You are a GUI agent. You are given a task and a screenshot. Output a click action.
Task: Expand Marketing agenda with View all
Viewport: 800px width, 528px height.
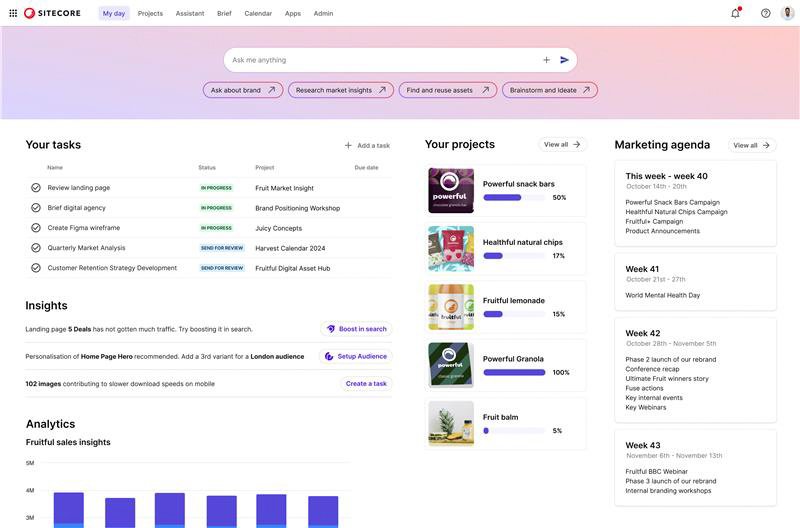click(x=751, y=145)
